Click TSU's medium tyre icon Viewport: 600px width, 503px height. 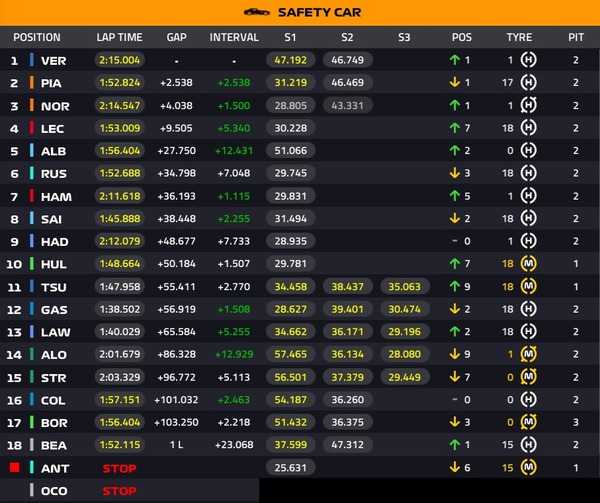coord(528,286)
